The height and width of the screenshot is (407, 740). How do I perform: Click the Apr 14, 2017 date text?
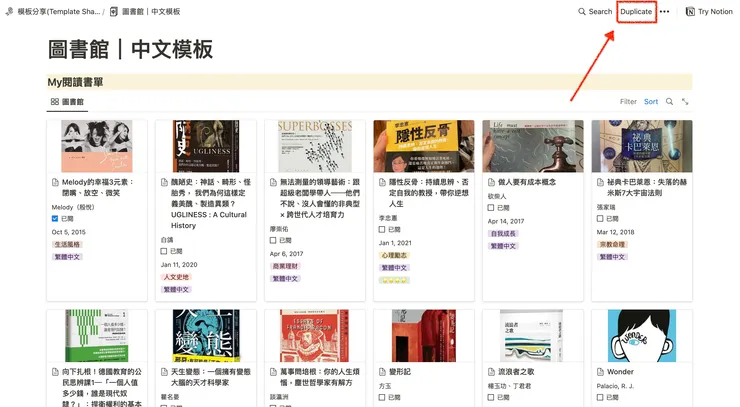506,221
